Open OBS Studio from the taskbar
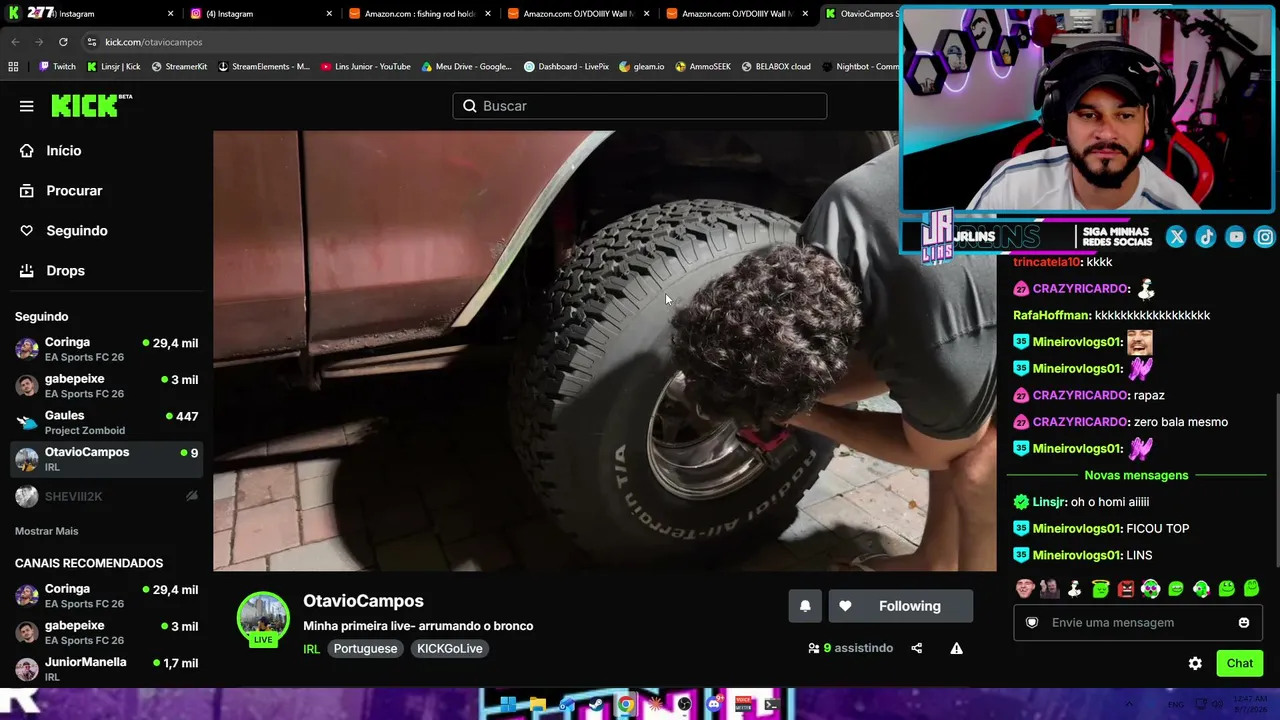 tap(684, 705)
